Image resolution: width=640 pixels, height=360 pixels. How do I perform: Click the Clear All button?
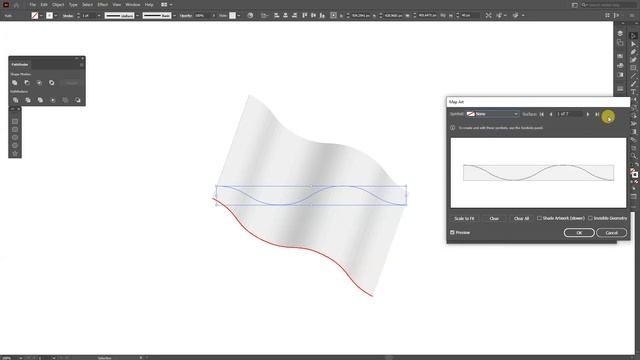point(521,219)
